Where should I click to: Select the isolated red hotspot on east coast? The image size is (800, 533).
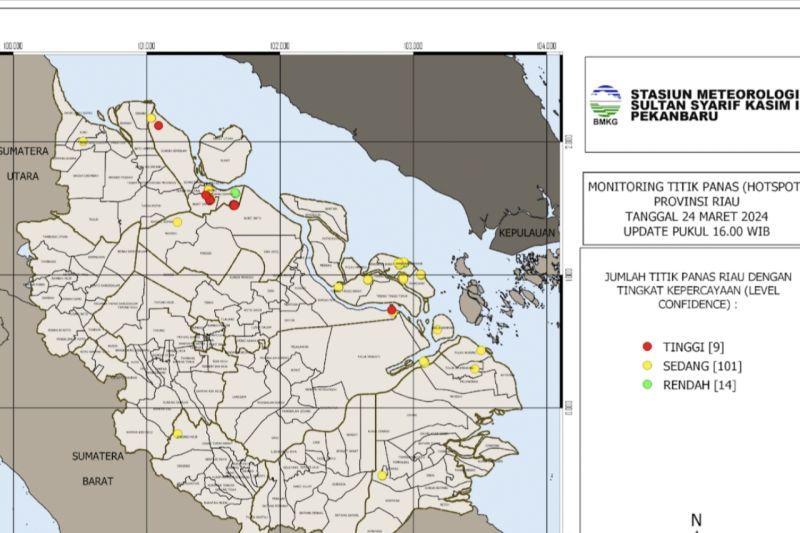click(392, 310)
